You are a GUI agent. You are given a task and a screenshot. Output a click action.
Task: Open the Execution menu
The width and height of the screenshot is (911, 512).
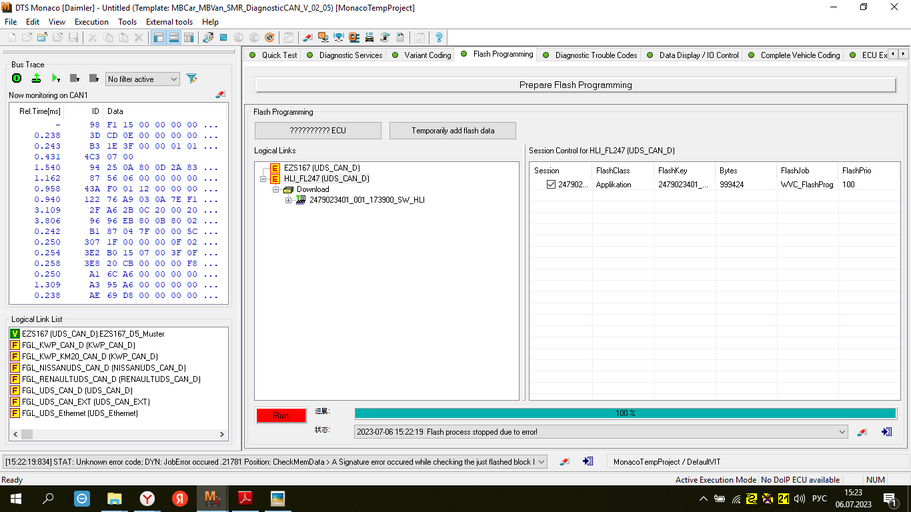tap(91, 22)
